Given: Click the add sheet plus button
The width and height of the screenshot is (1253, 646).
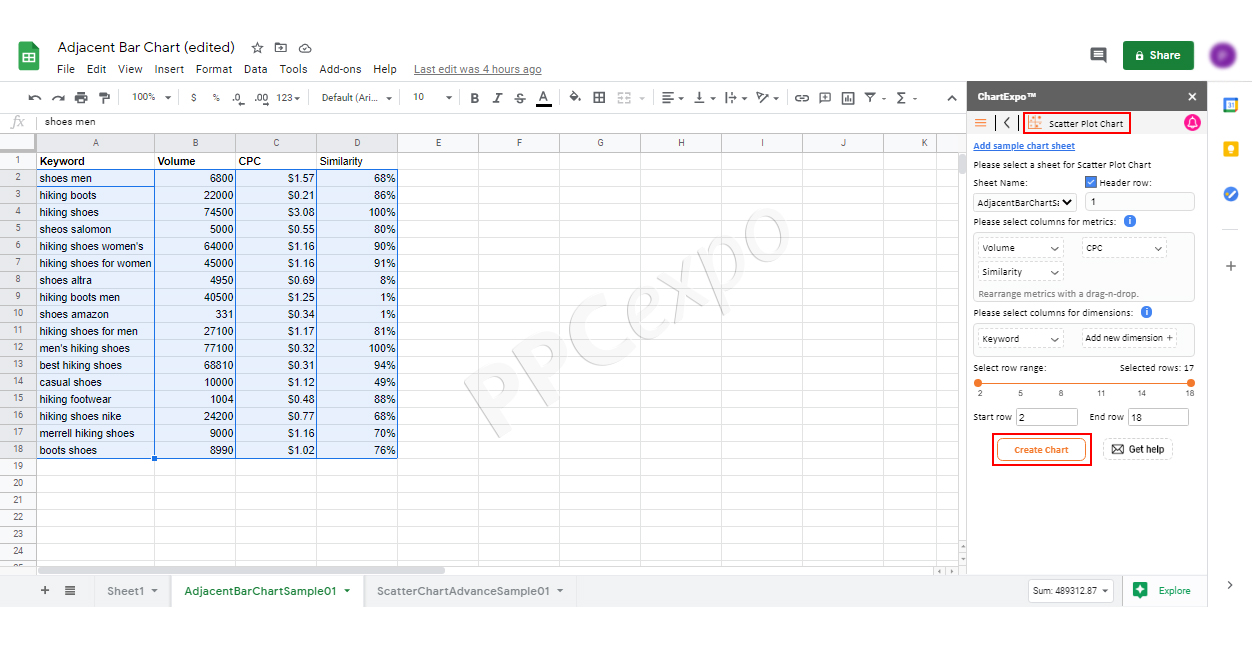Looking at the screenshot, I should point(45,591).
